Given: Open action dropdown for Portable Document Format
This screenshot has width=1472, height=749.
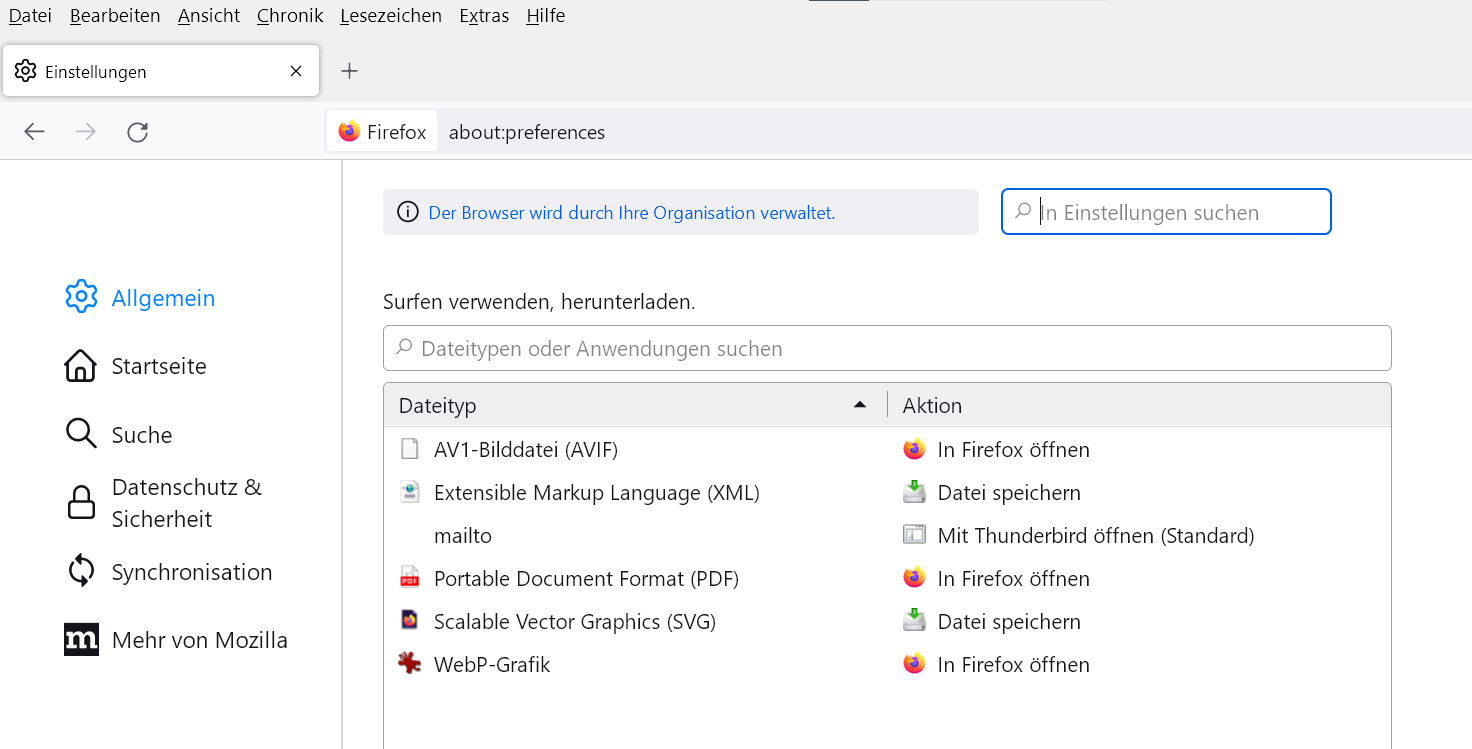Looking at the screenshot, I should click(1013, 578).
